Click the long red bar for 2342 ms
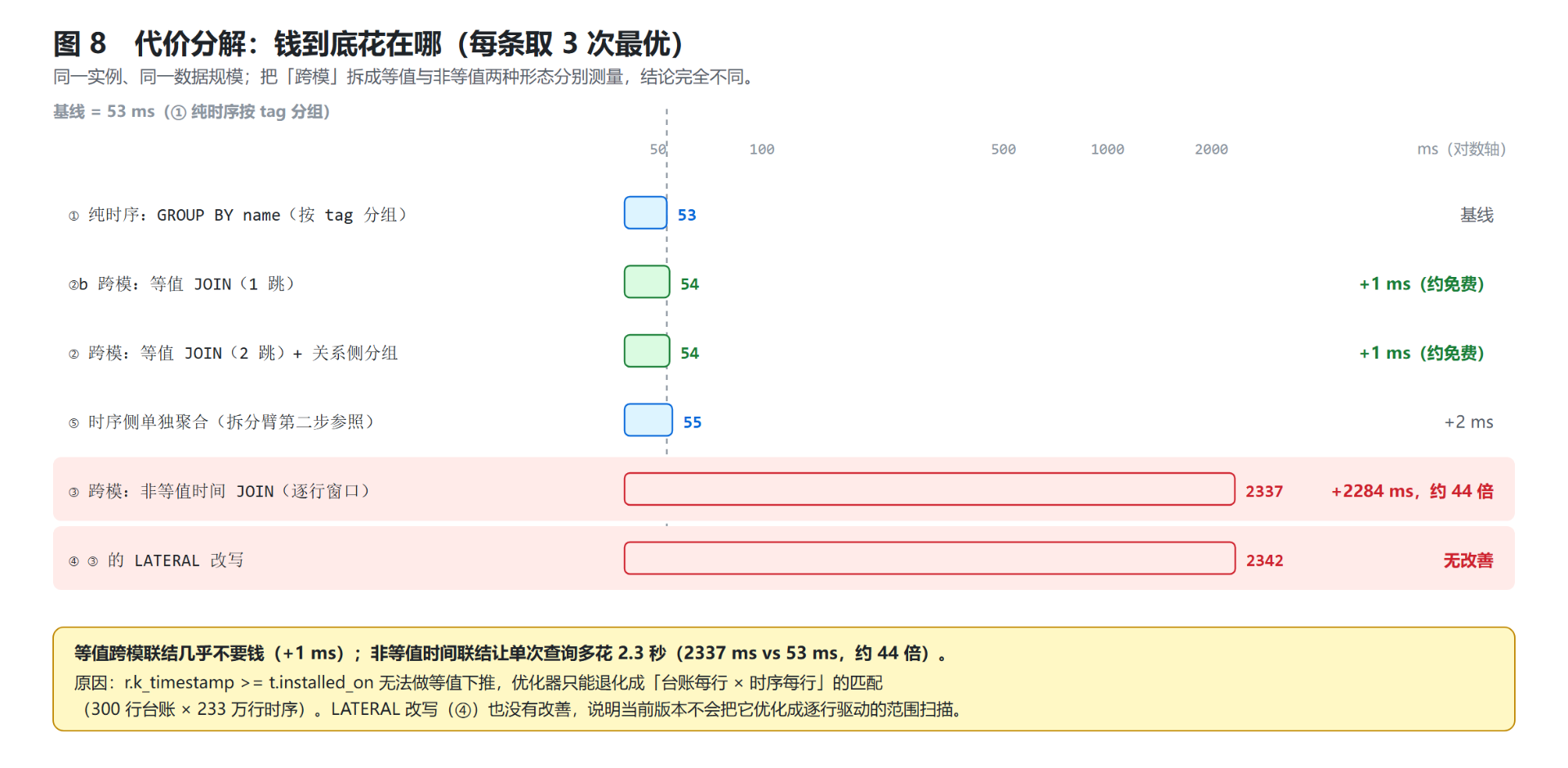The image size is (1568, 768). 929,558
